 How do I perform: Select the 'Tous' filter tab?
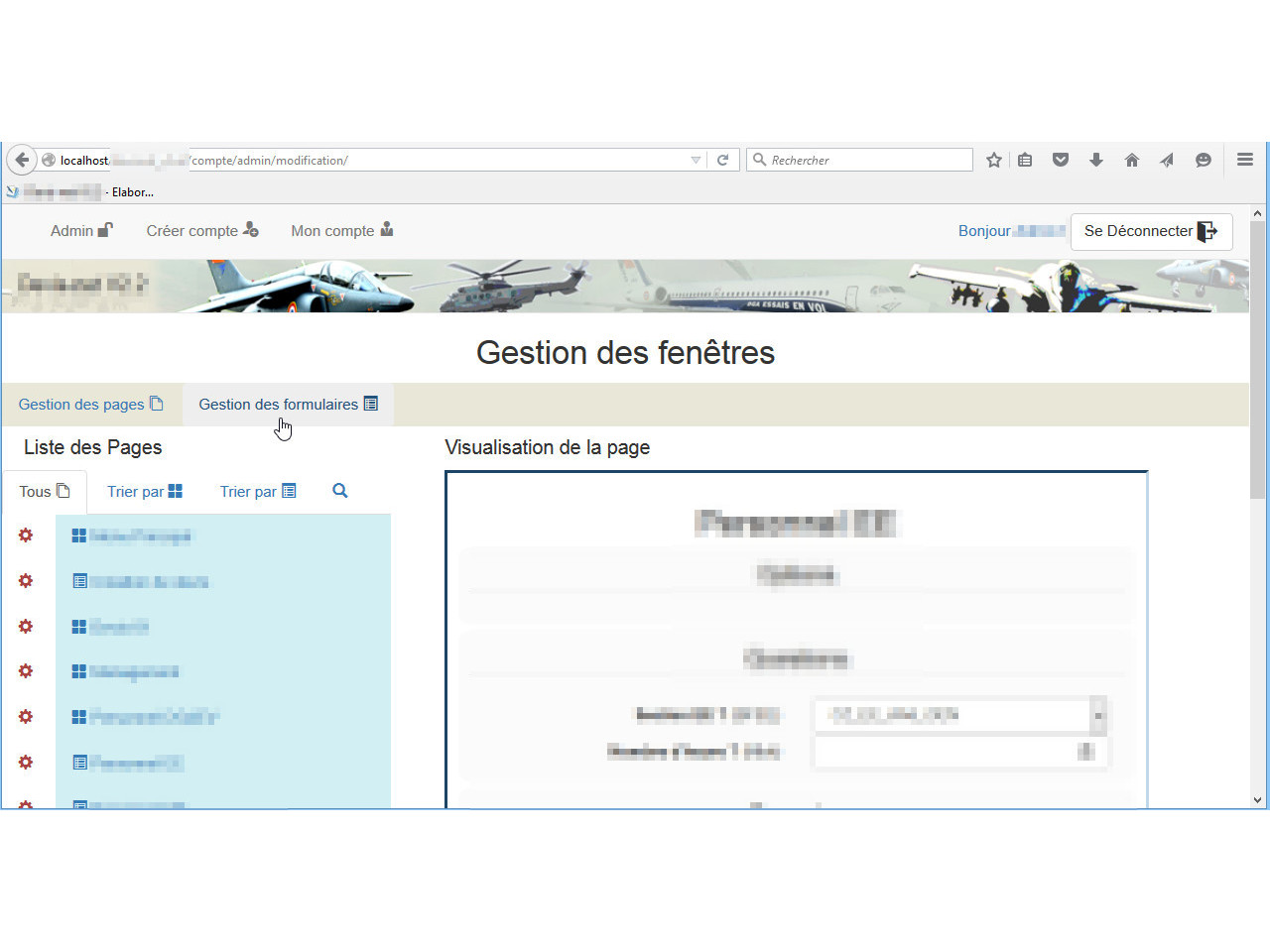click(x=45, y=491)
